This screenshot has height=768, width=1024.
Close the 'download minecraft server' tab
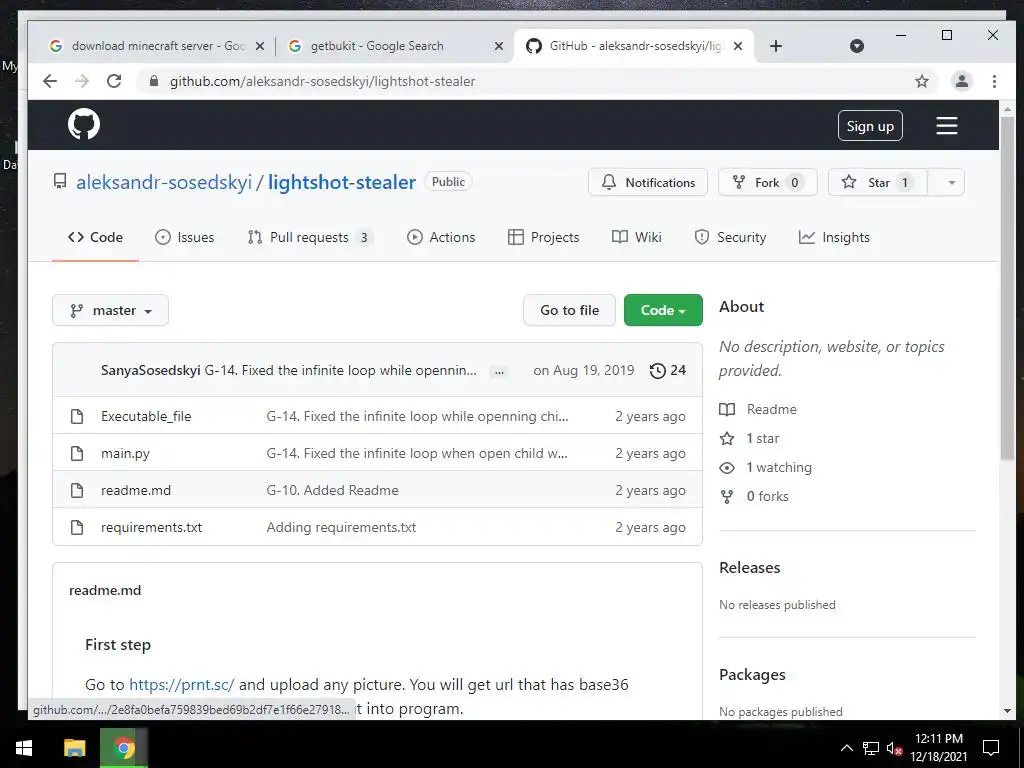point(259,46)
